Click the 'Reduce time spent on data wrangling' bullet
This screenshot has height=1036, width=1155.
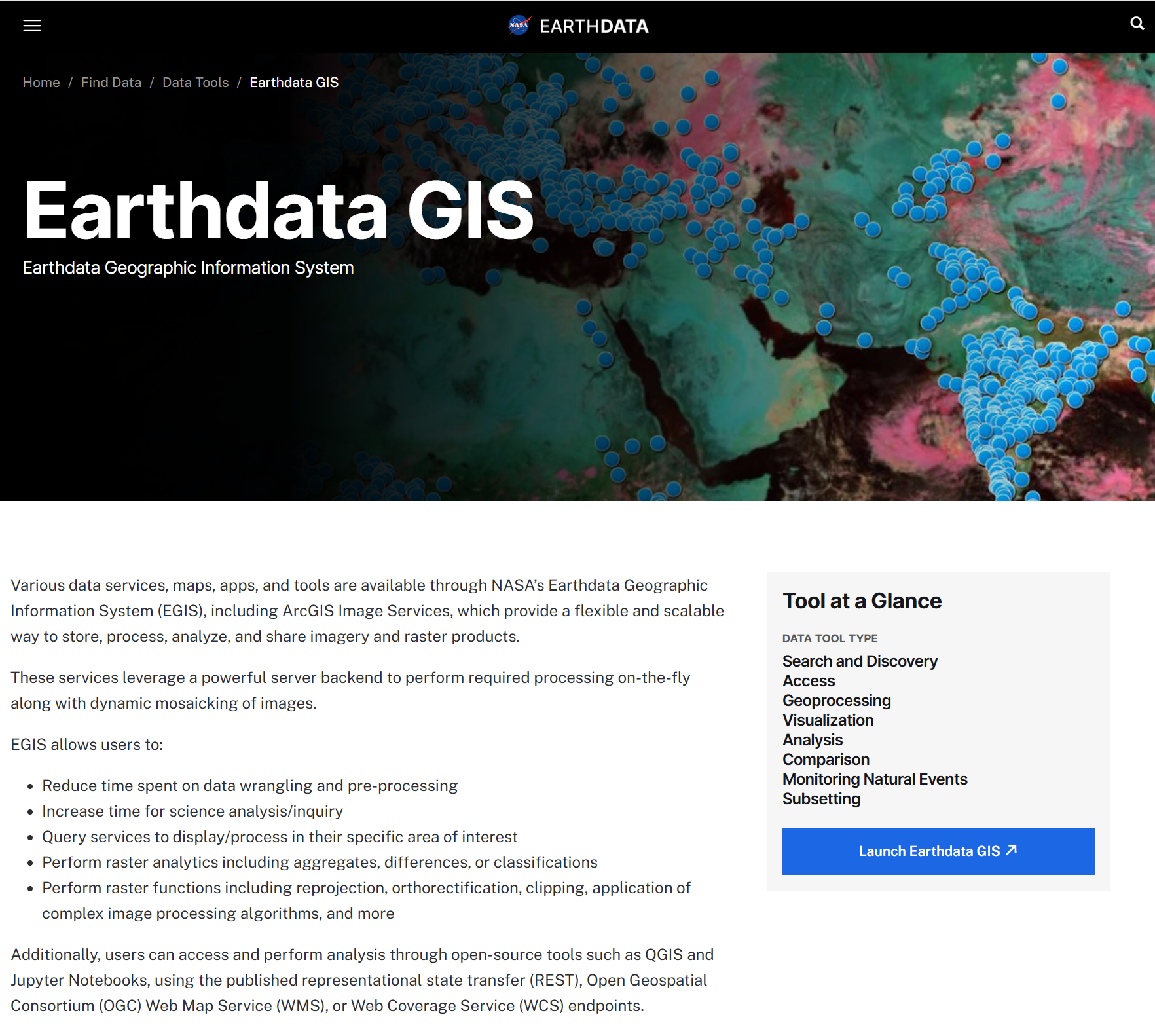click(250, 786)
